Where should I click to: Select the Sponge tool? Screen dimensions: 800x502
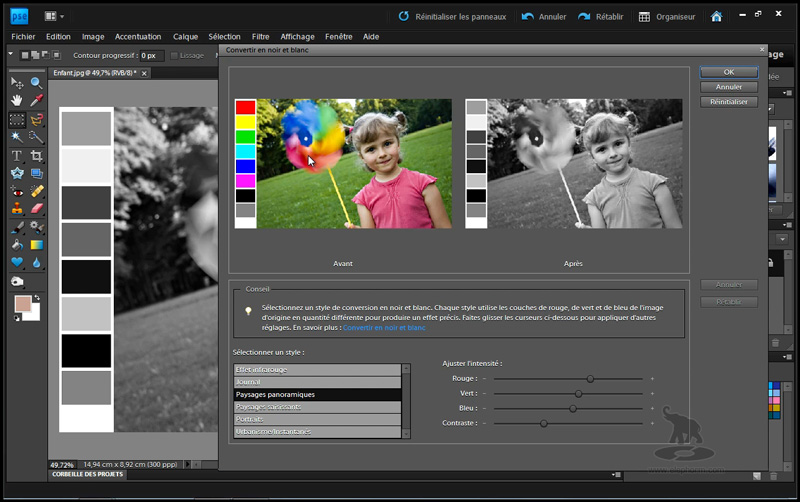coord(17,281)
